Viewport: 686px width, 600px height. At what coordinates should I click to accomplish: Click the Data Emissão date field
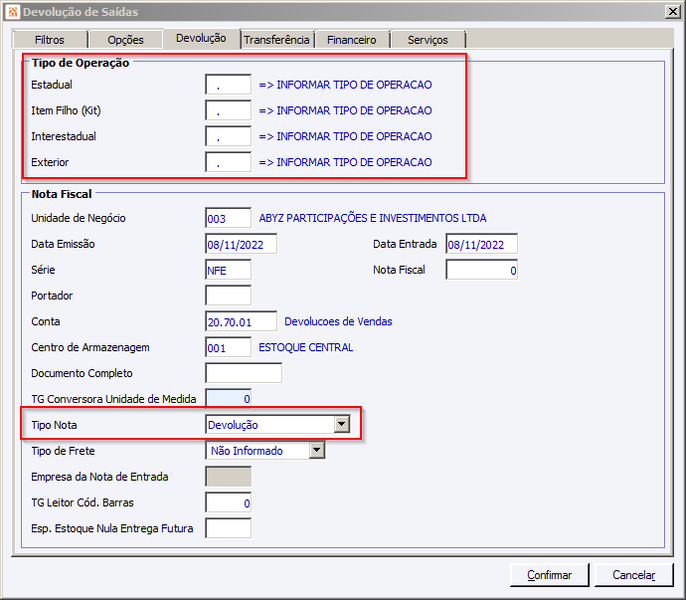click(241, 244)
